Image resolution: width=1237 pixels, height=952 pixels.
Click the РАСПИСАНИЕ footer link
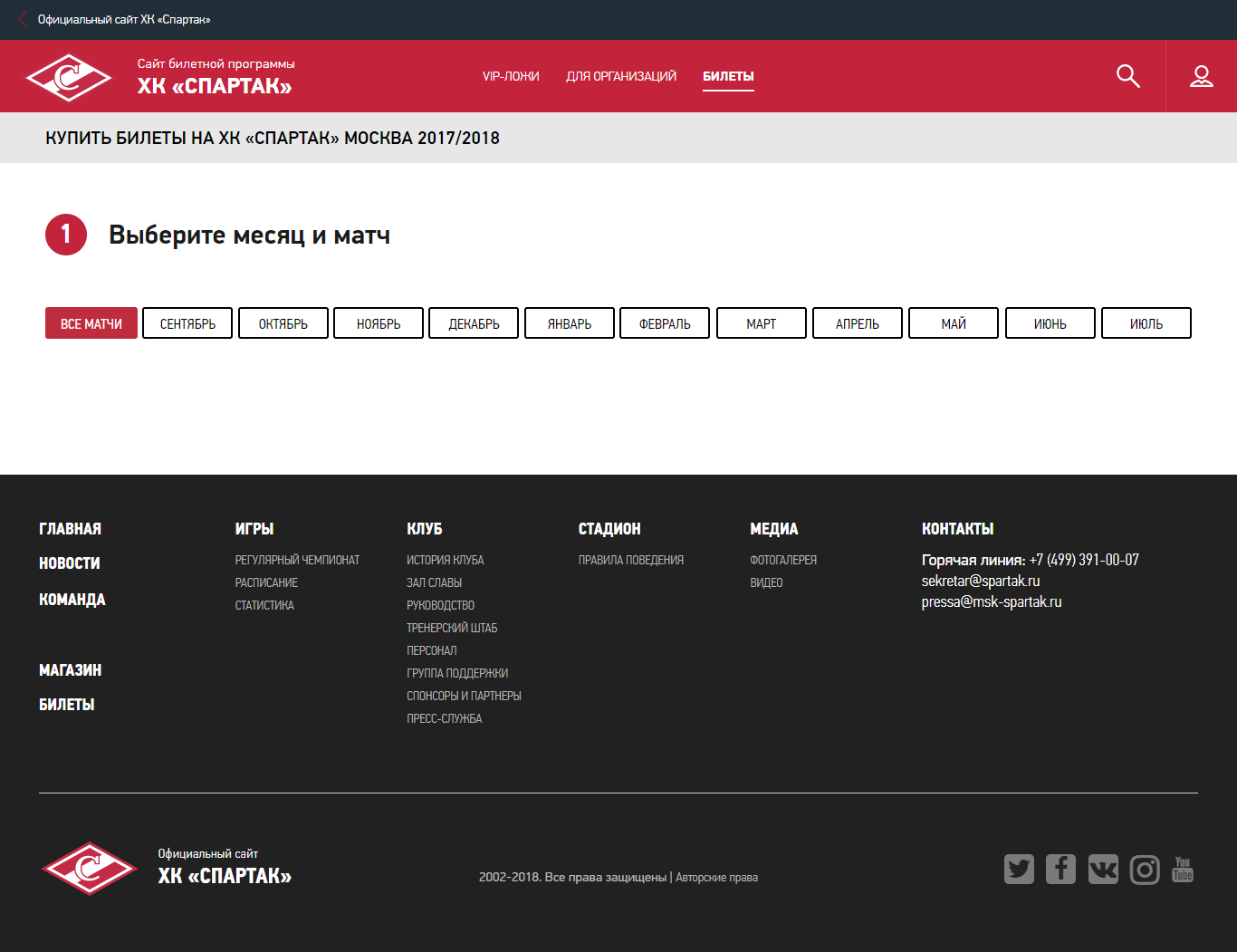point(266,582)
